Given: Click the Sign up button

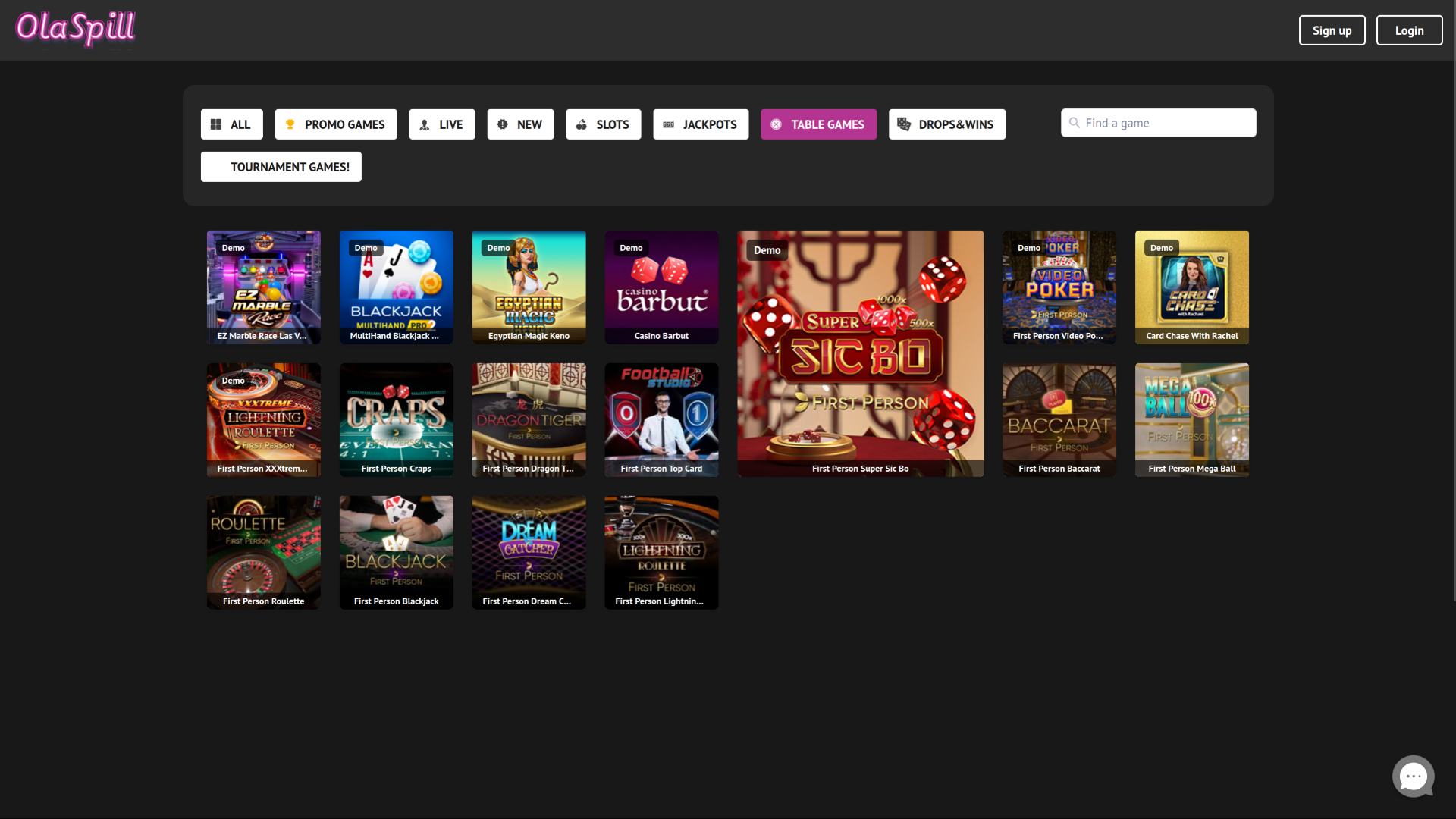Looking at the screenshot, I should coord(1332,30).
